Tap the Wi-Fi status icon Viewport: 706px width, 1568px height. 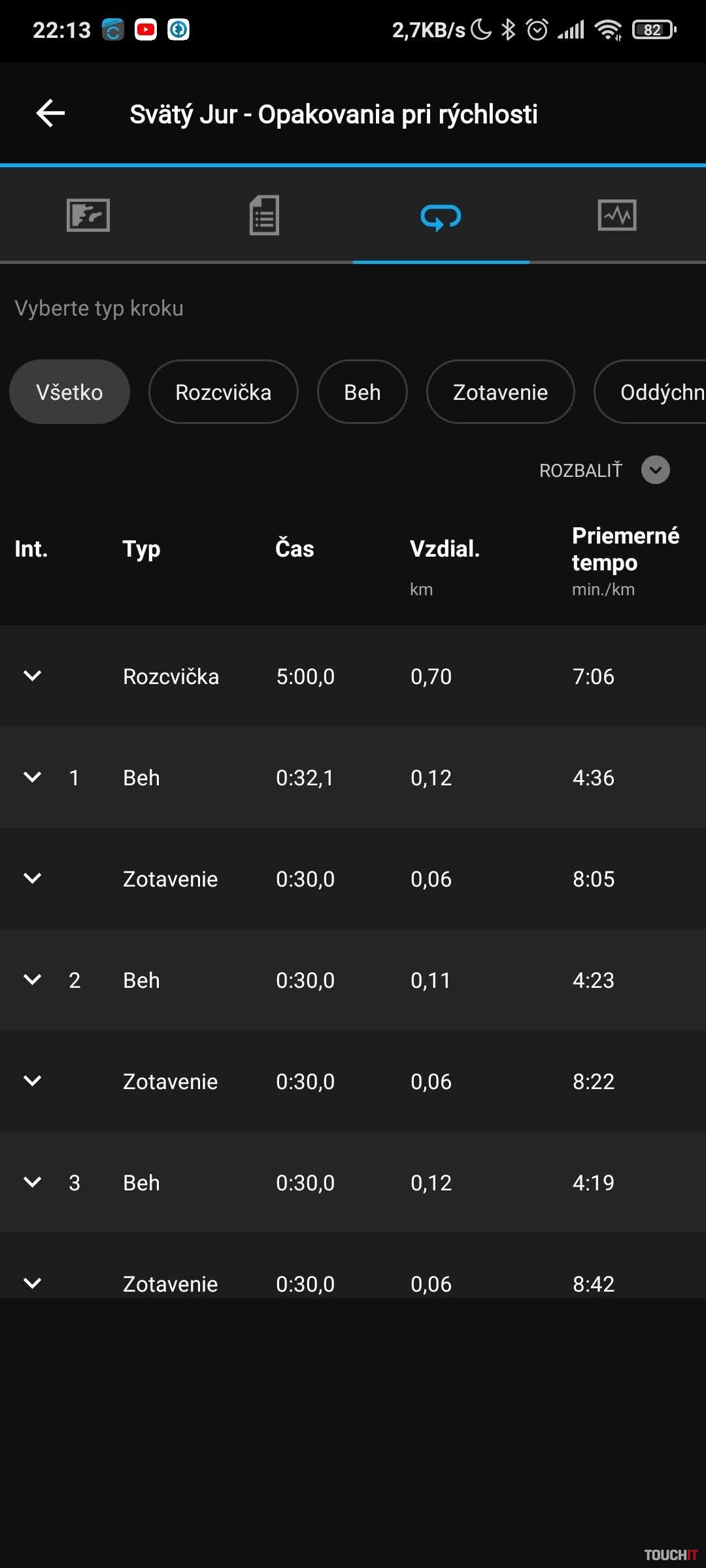point(608,29)
